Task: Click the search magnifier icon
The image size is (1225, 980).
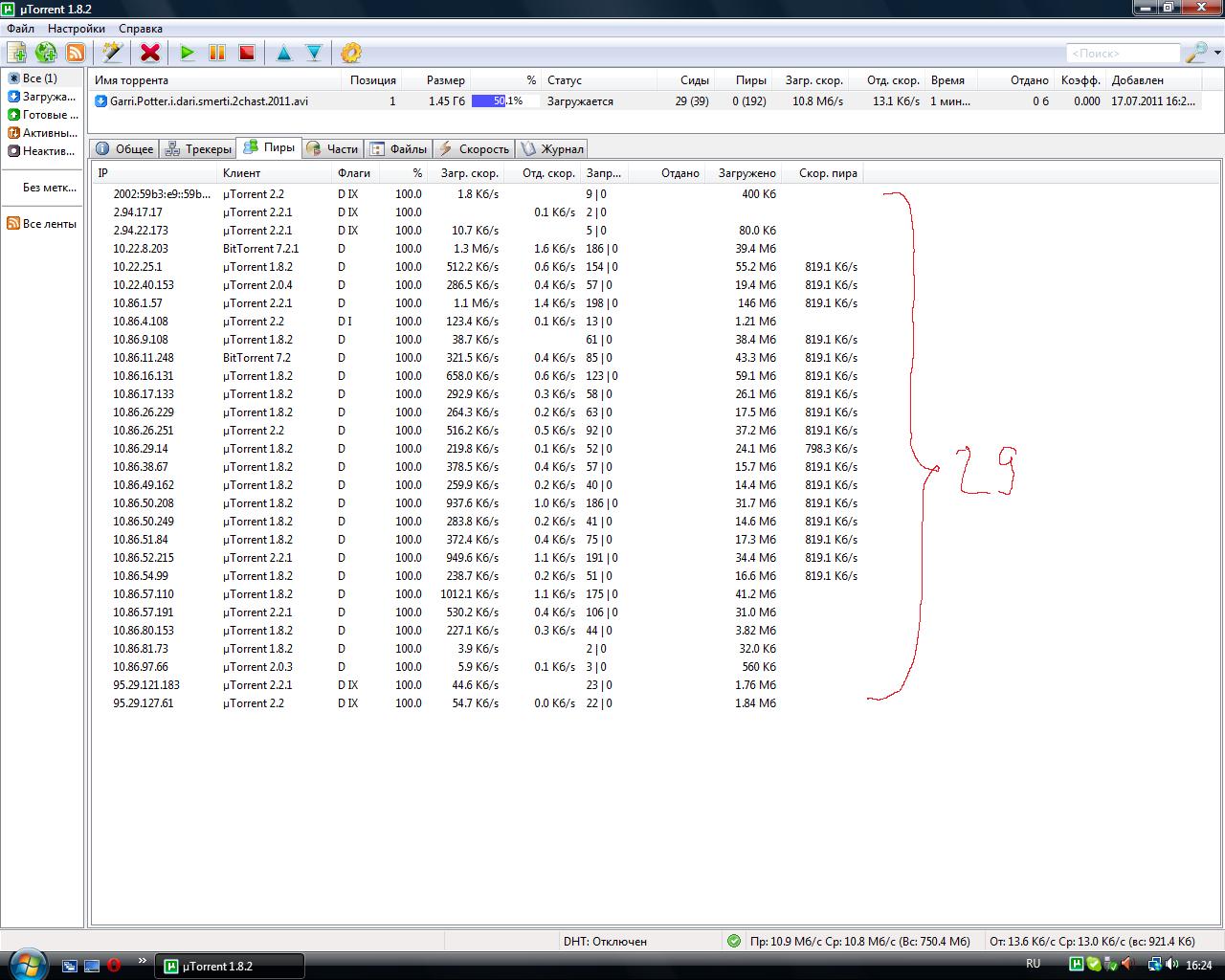Action: pyautogui.click(x=1196, y=53)
